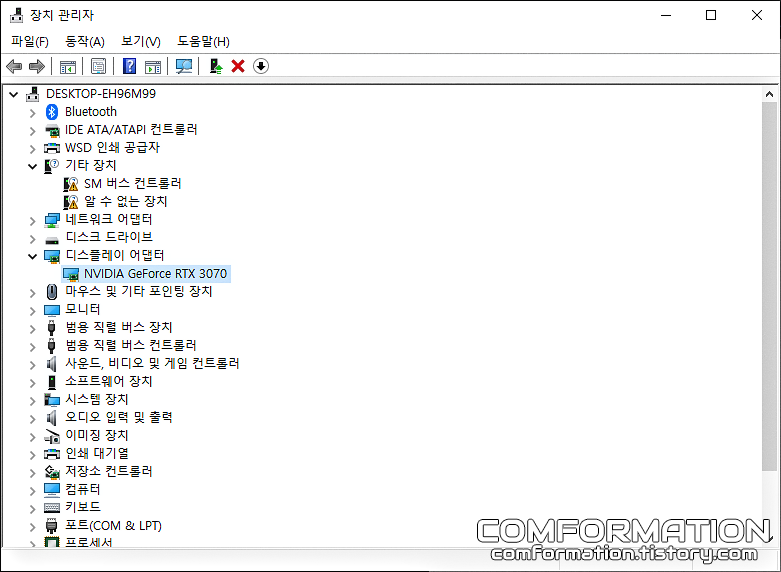Click the scrollbar up arrow
Screen dimensions: 781x572
pos(769,94)
